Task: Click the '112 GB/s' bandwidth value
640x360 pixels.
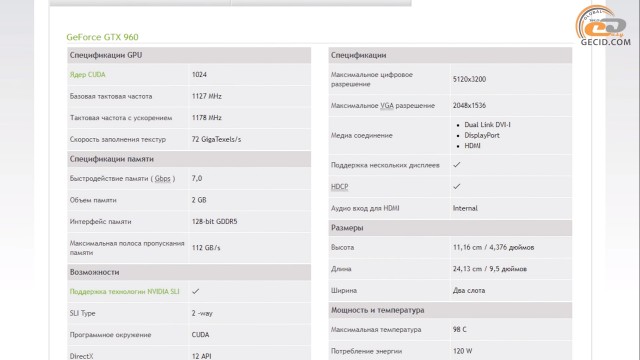Action: pyautogui.click(x=206, y=248)
